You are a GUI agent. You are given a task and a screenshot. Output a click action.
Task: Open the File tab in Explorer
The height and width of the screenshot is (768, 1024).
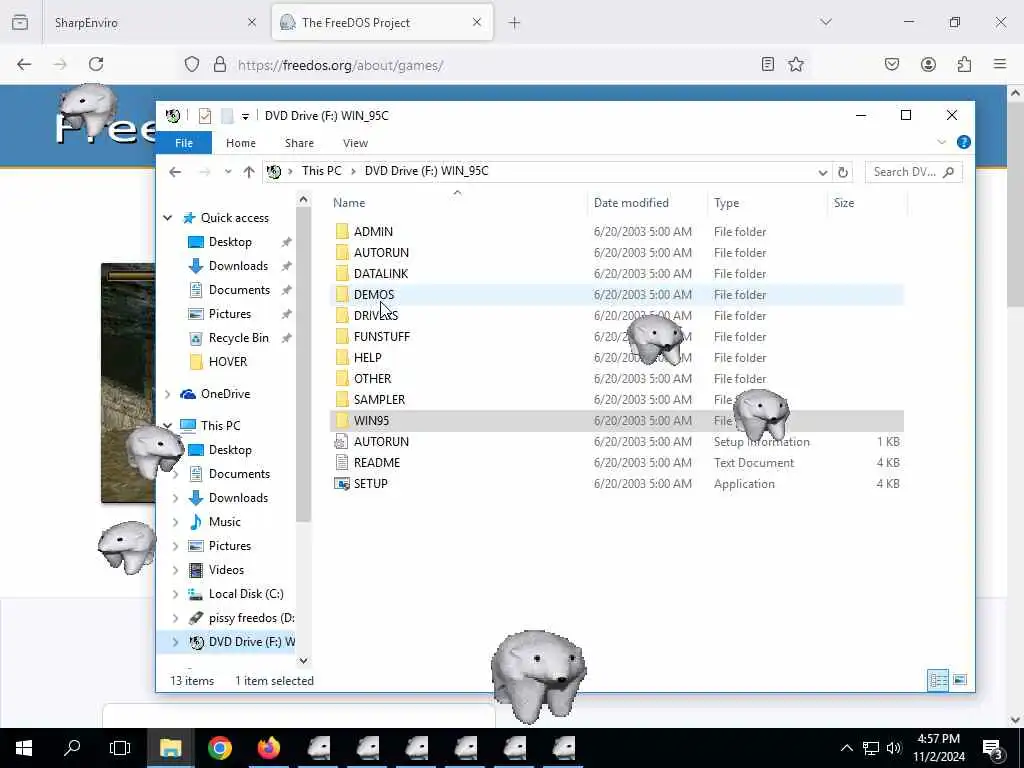point(184,143)
